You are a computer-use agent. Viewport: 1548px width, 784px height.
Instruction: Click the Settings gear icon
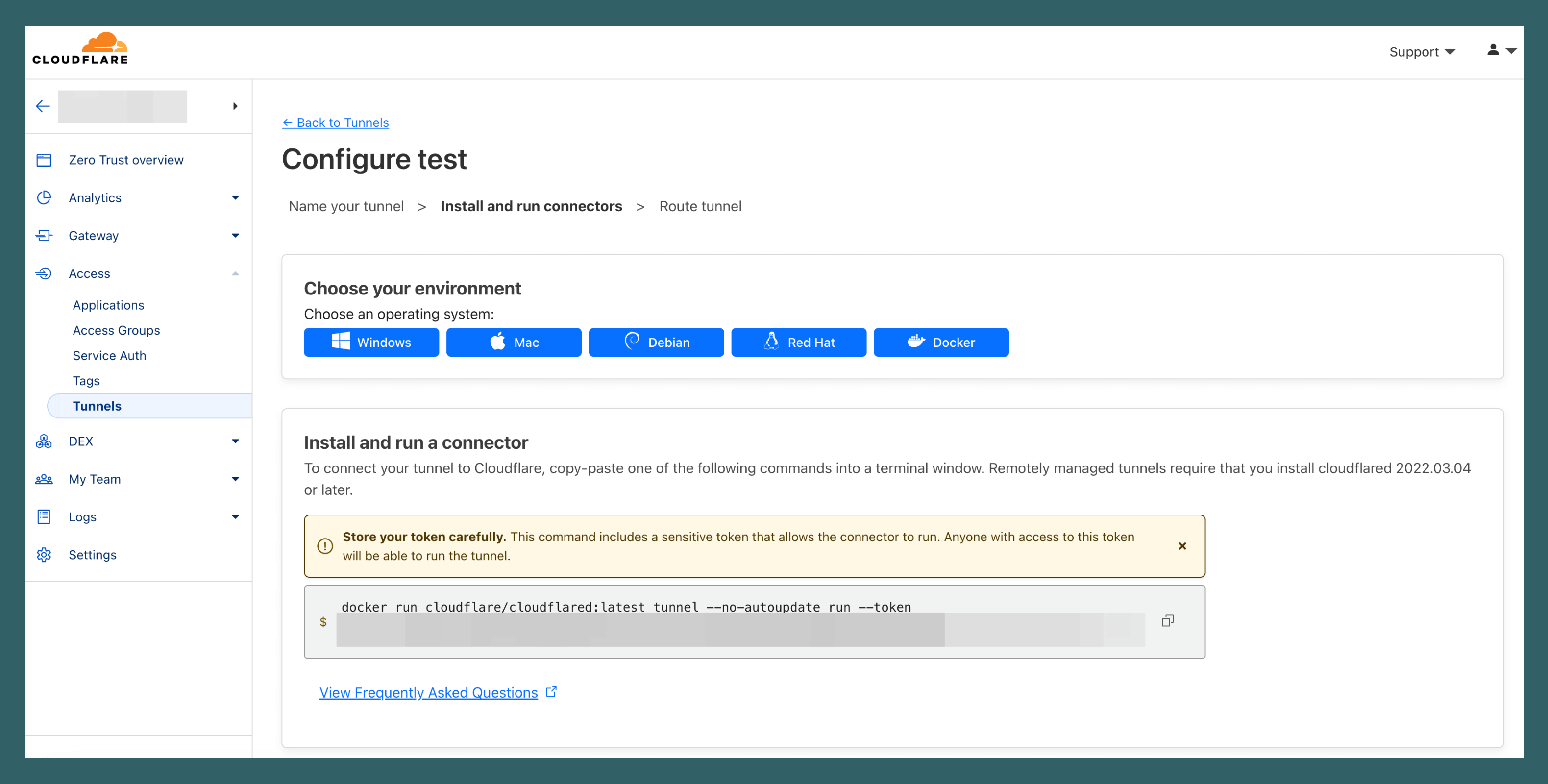(x=44, y=555)
